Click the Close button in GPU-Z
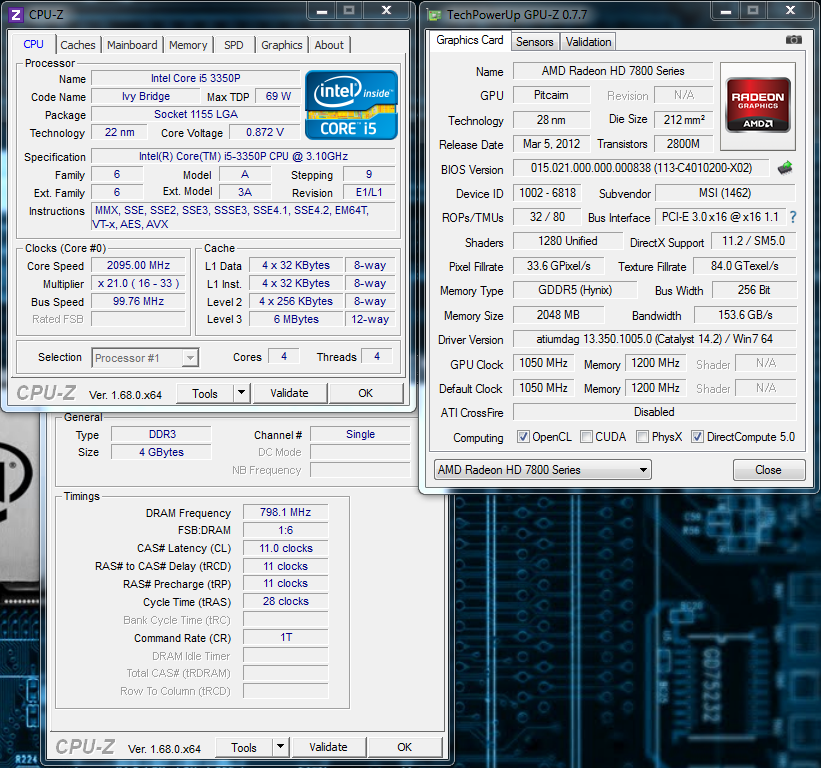821x768 pixels. [768, 470]
